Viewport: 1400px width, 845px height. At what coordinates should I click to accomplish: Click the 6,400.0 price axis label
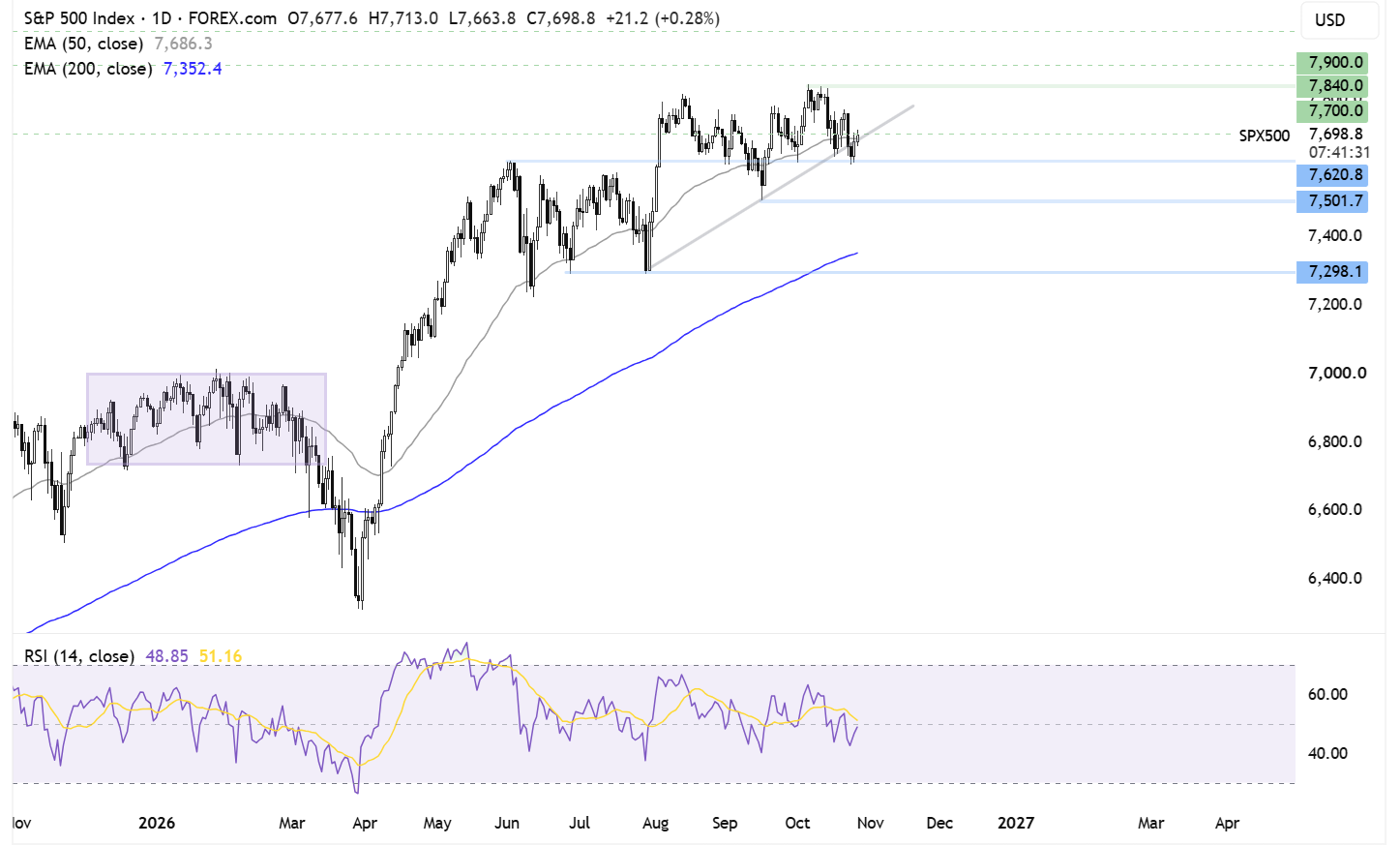[1335, 579]
